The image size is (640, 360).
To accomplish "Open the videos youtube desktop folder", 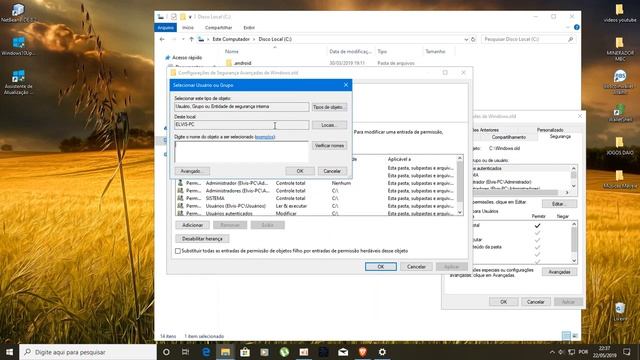I will (x=620, y=12).
